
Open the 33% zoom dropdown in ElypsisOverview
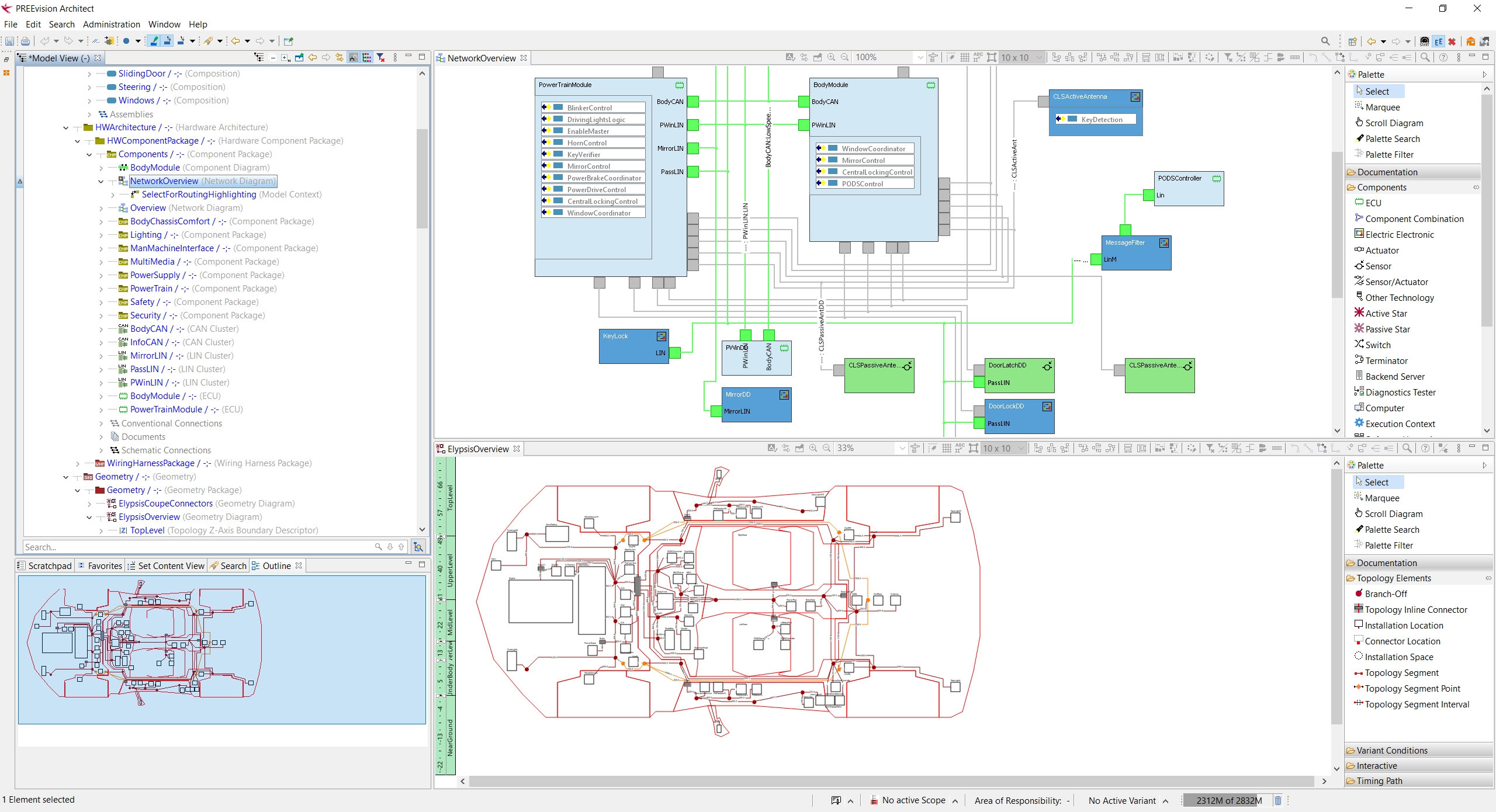[902, 448]
